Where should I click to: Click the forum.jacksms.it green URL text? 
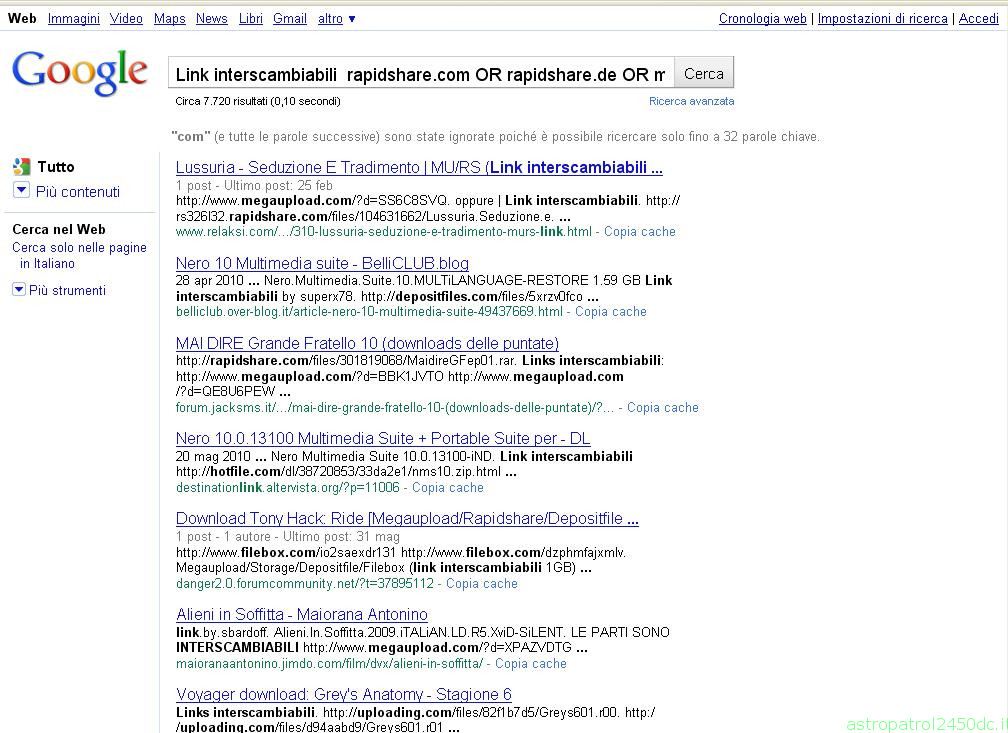(395, 407)
